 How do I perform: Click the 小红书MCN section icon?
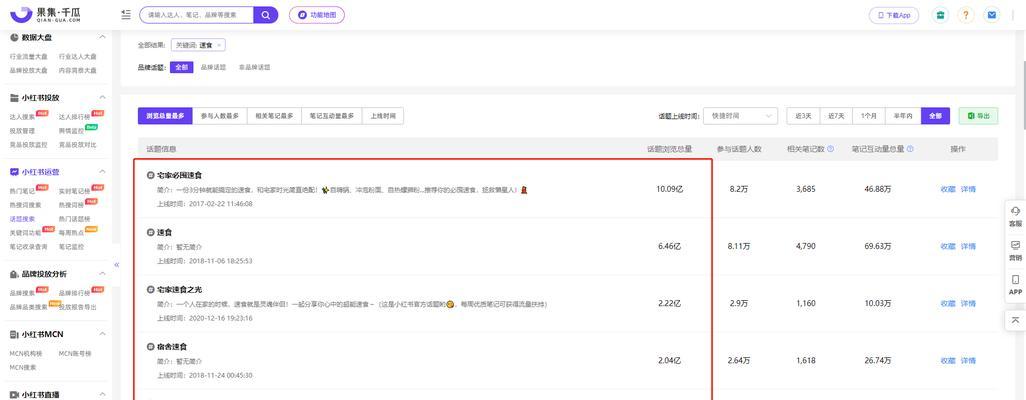[x=14, y=335]
